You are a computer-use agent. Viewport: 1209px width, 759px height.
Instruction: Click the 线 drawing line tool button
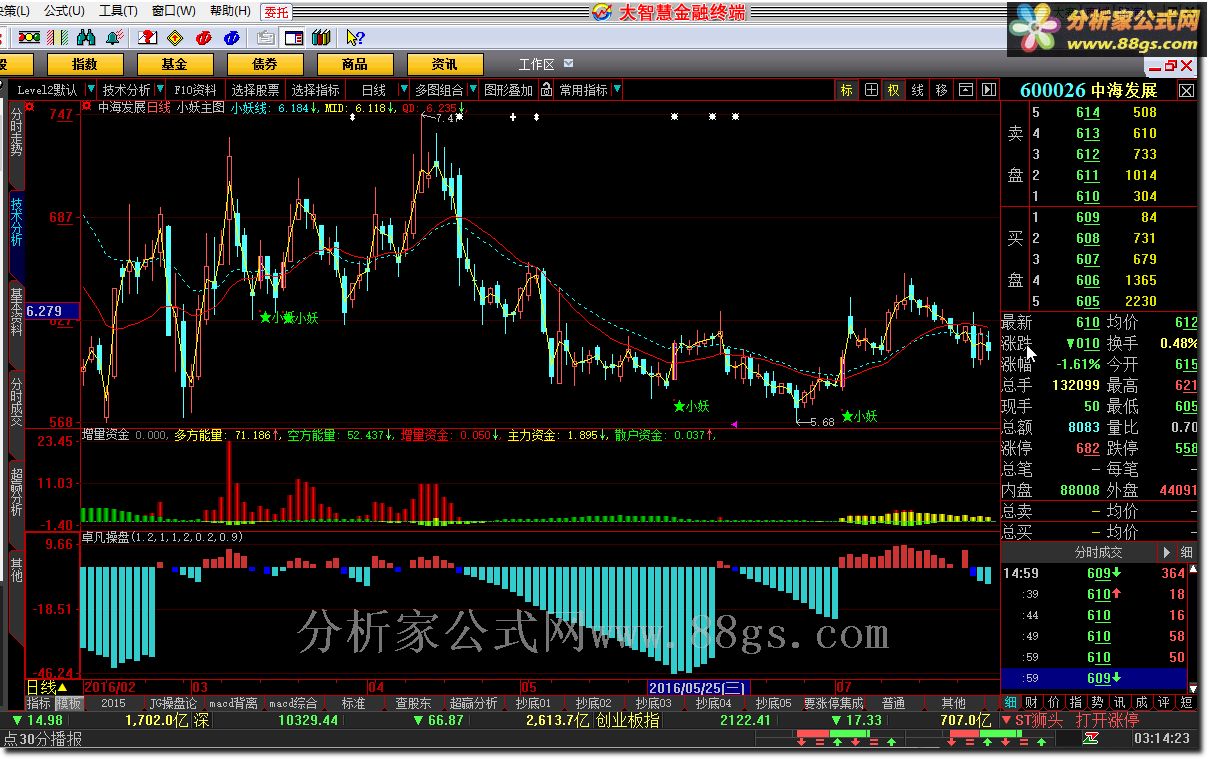917,89
